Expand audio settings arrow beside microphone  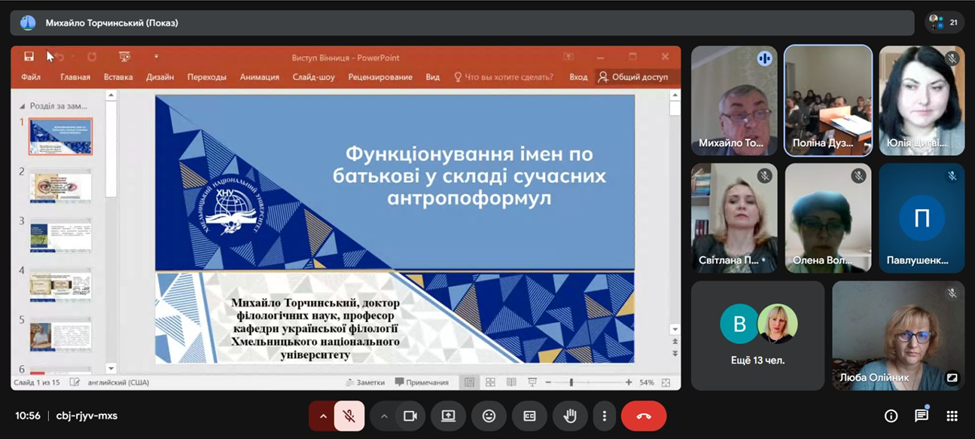(322, 416)
